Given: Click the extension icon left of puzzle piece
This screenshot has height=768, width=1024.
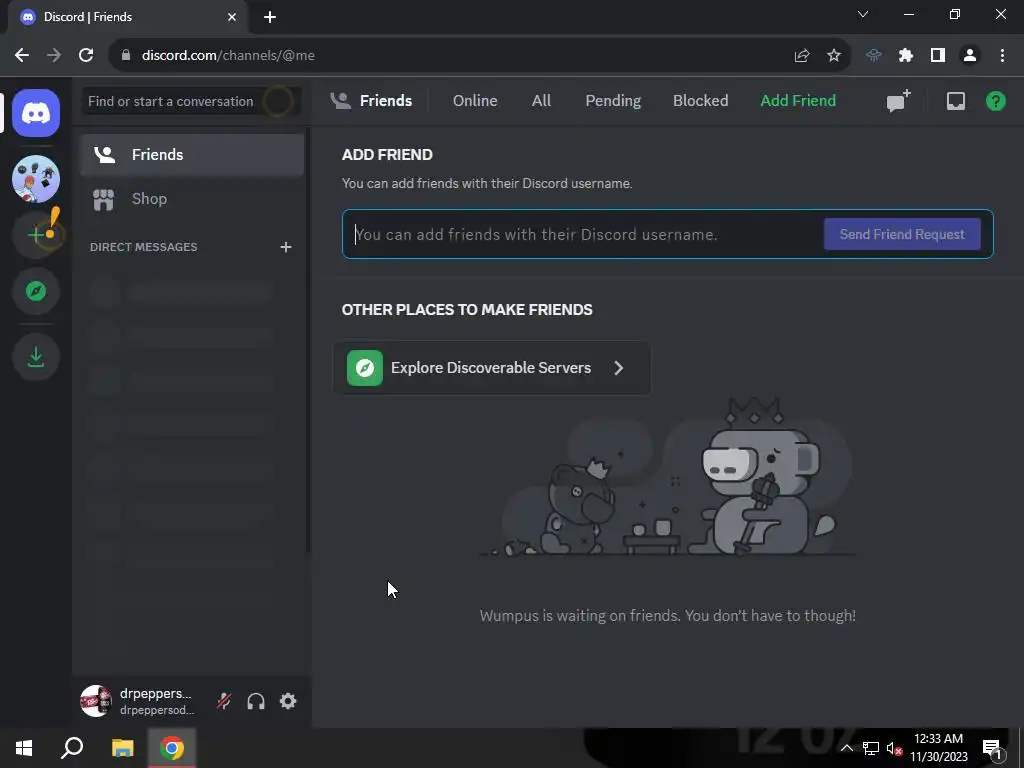Looking at the screenshot, I should tap(873, 56).
